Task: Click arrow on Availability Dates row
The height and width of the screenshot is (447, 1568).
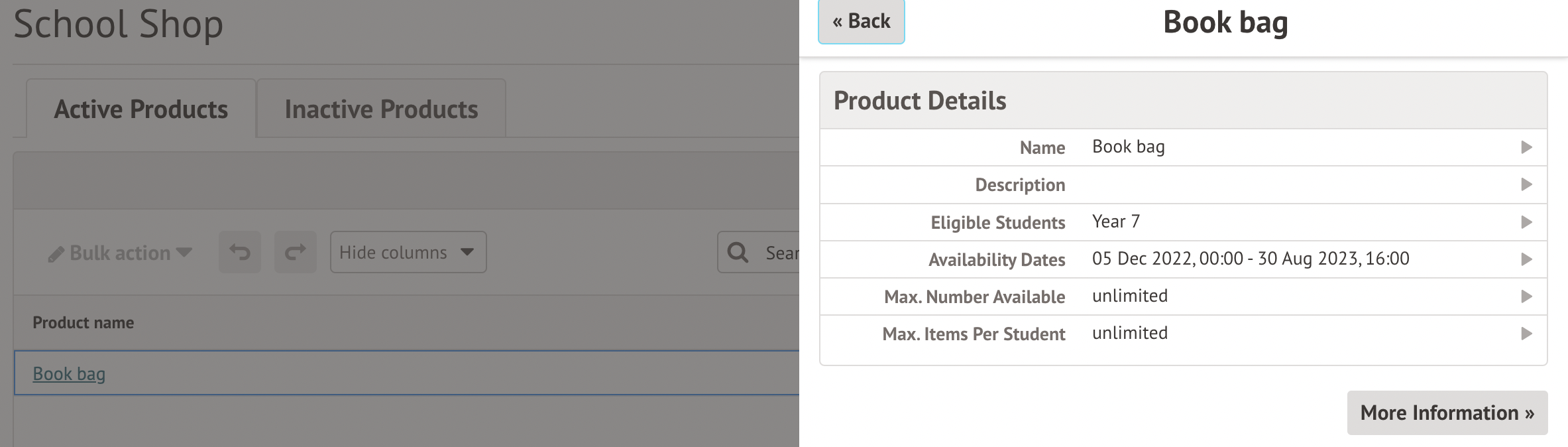Action: click(1526, 259)
